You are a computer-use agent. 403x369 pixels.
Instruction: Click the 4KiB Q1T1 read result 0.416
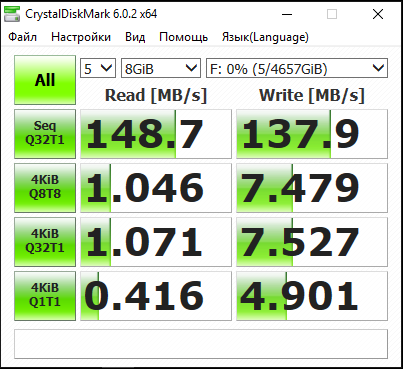(x=156, y=296)
